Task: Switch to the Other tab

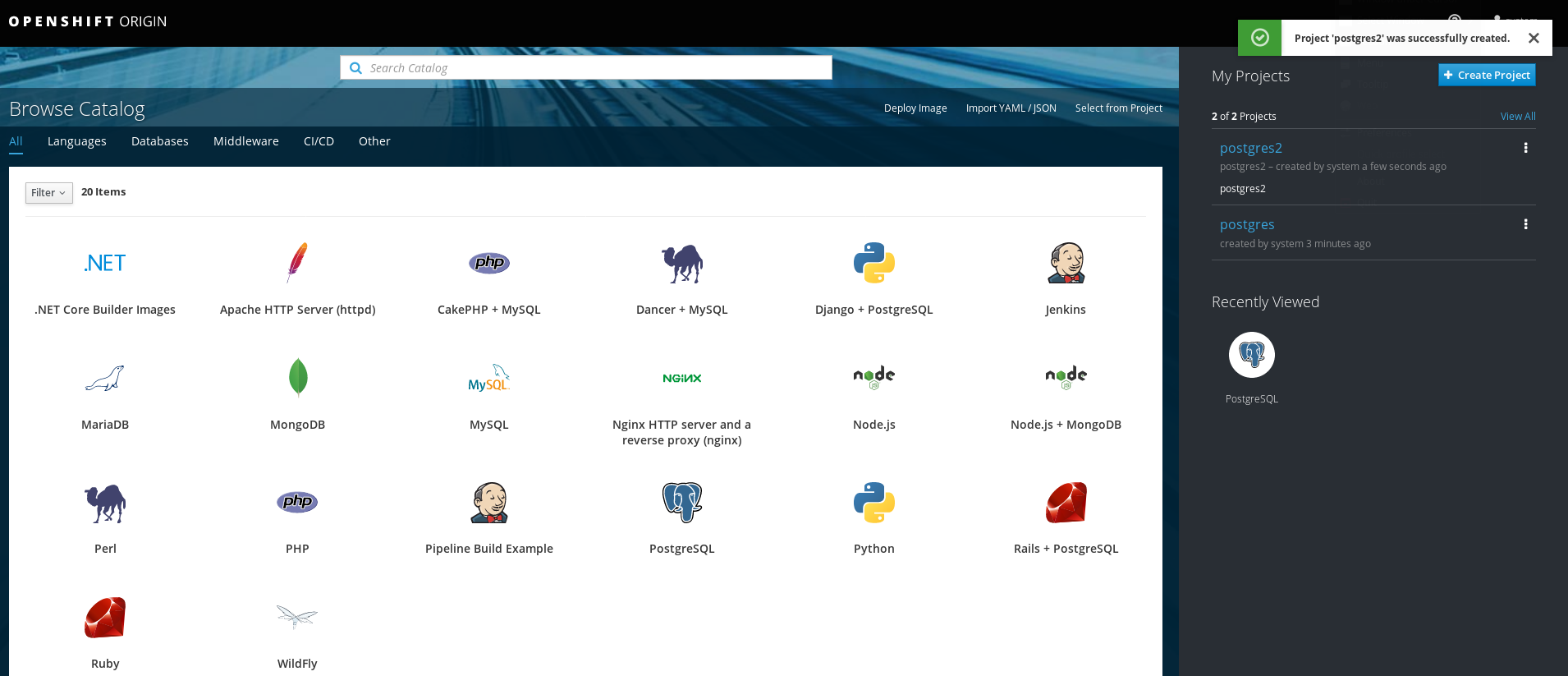Action: [x=374, y=141]
